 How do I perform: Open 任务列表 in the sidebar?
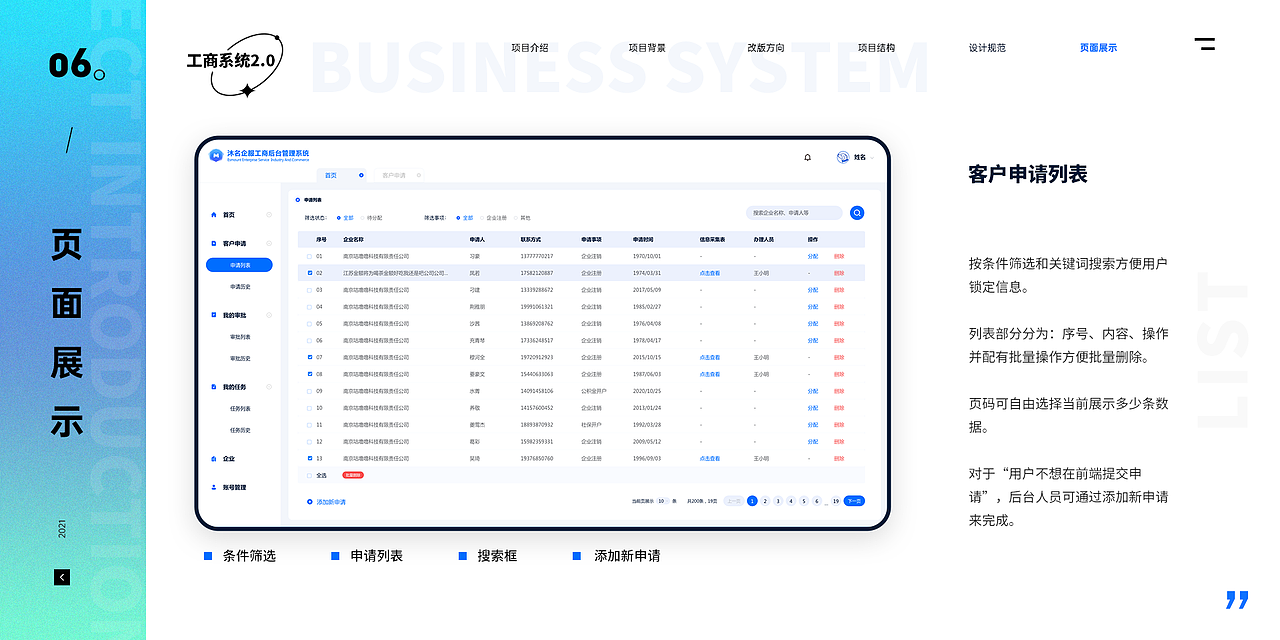point(240,409)
